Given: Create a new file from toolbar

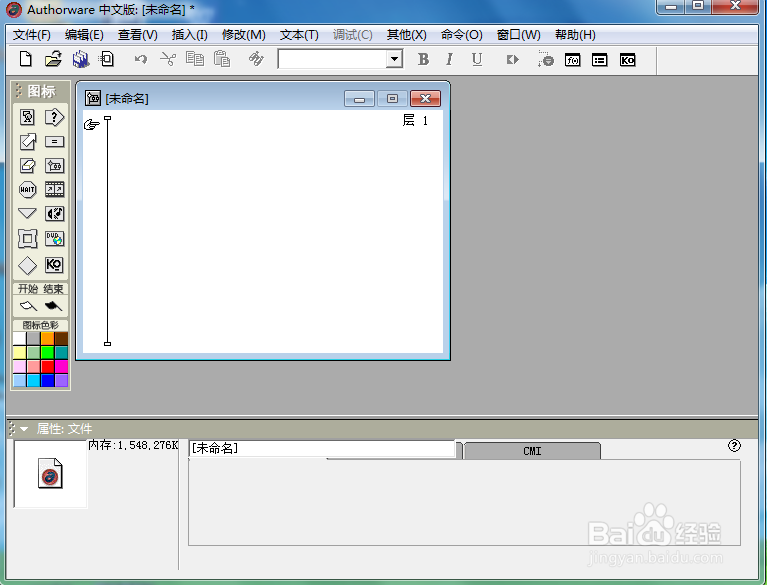Looking at the screenshot, I should click(x=25, y=59).
